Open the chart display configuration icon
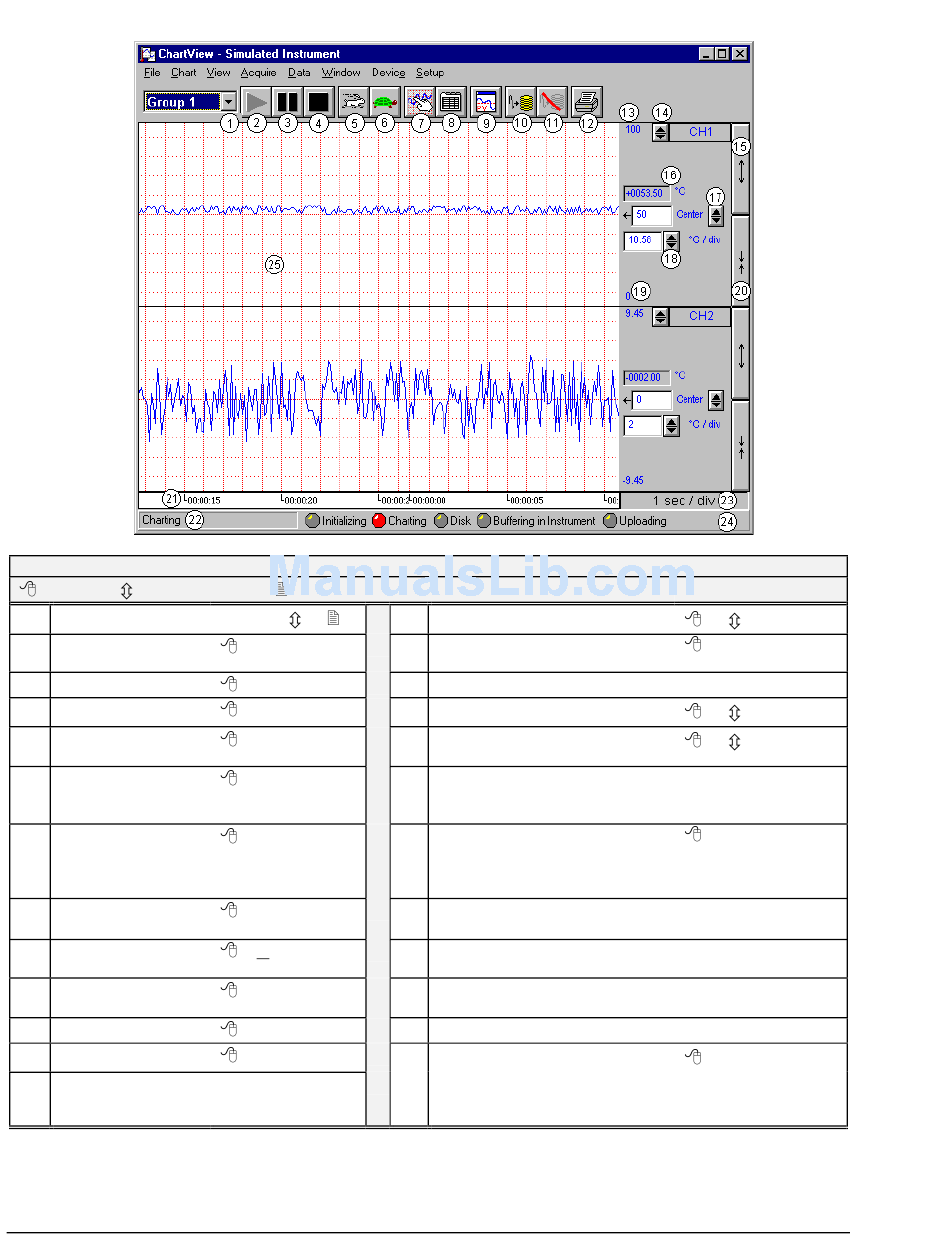Viewport: 950px width, 1260px height. pos(420,101)
